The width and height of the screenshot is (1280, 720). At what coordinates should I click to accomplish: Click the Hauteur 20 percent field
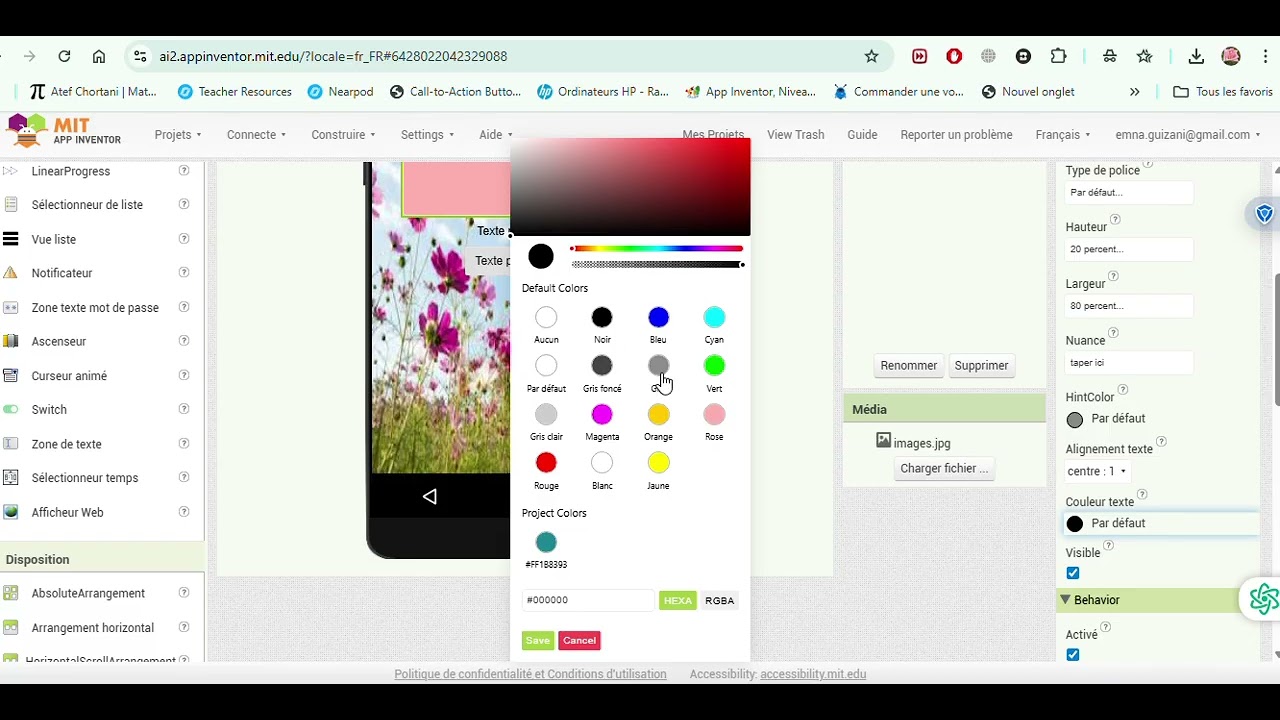pos(1129,249)
